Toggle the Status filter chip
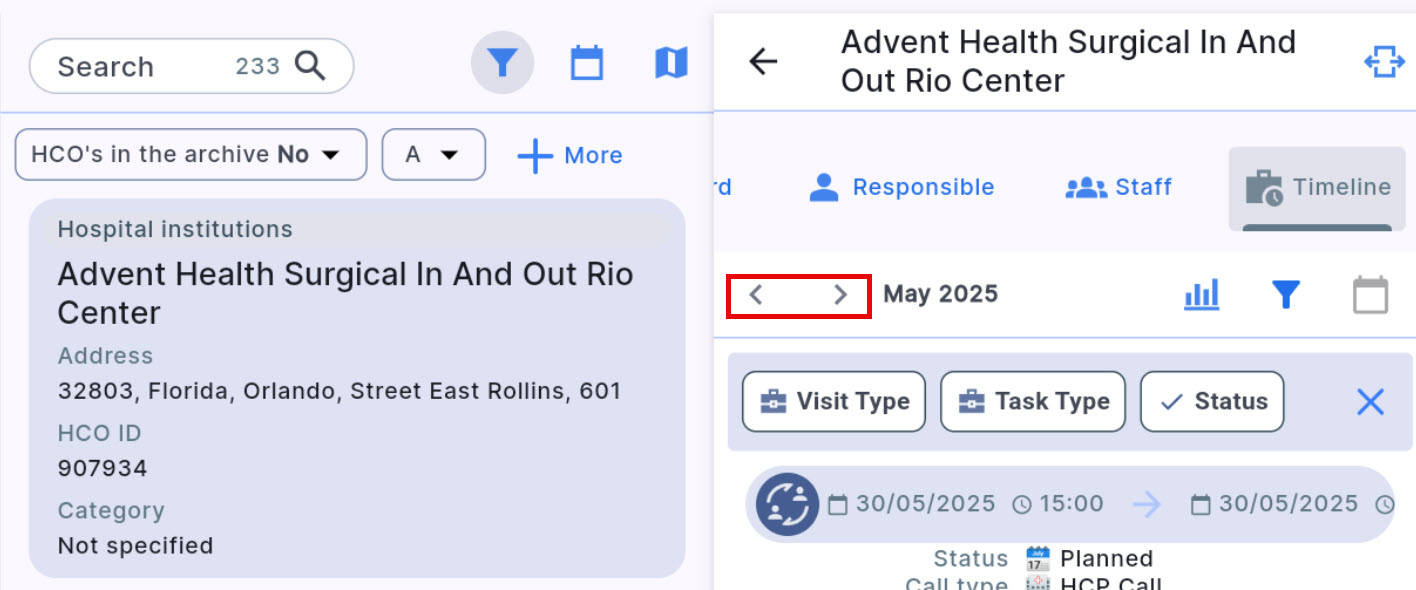Screen dimensions: 1416x590 (1212, 402)
